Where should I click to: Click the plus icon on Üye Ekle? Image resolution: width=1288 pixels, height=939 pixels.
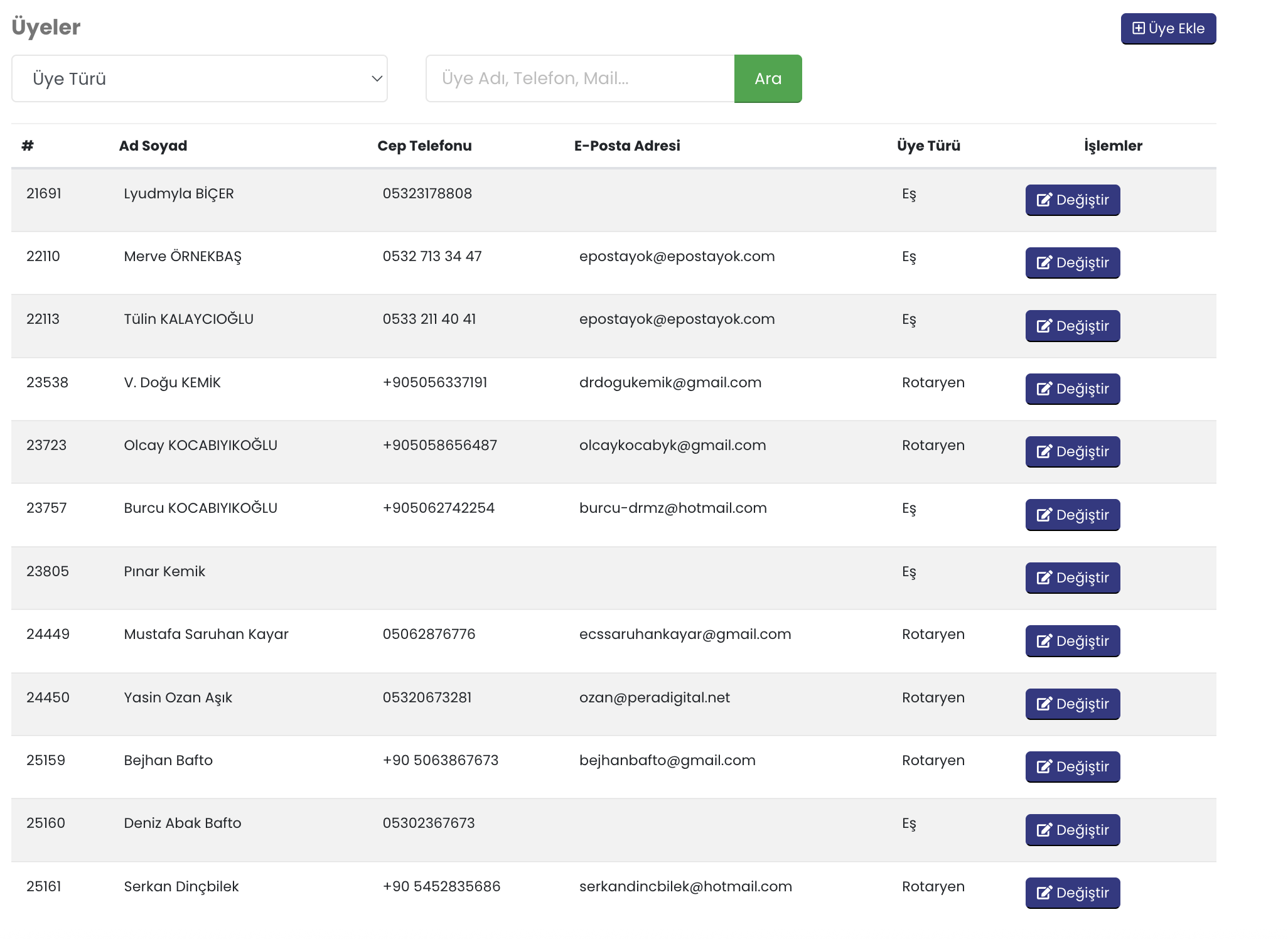point(1138,28)
